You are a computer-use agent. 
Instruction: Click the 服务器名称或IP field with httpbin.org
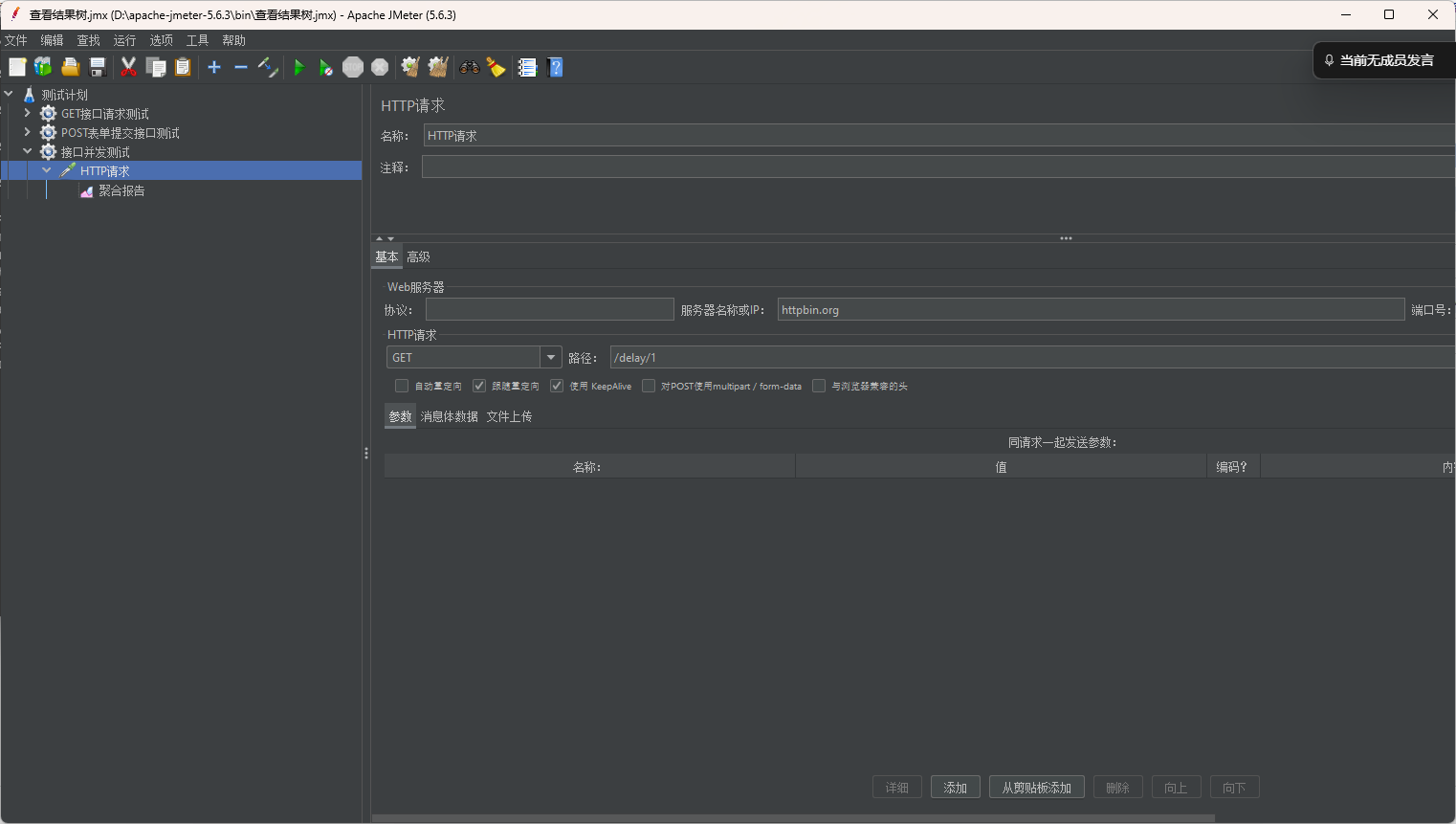click(x=1091, y=310)
